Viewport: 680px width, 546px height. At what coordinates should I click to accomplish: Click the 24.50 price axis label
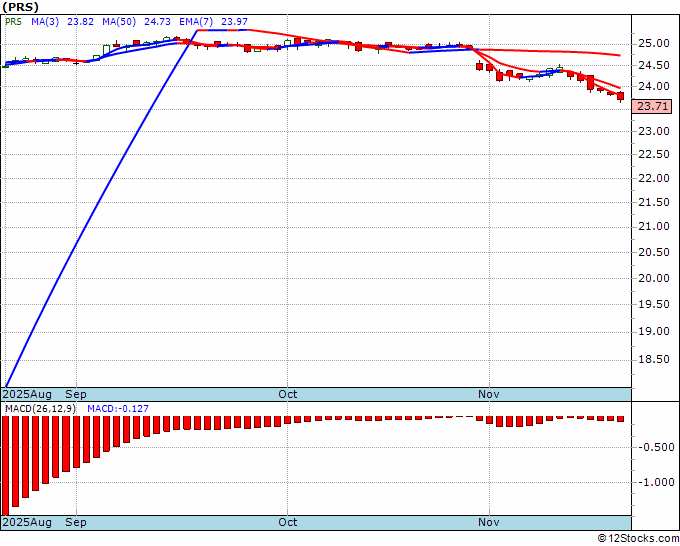654,65
